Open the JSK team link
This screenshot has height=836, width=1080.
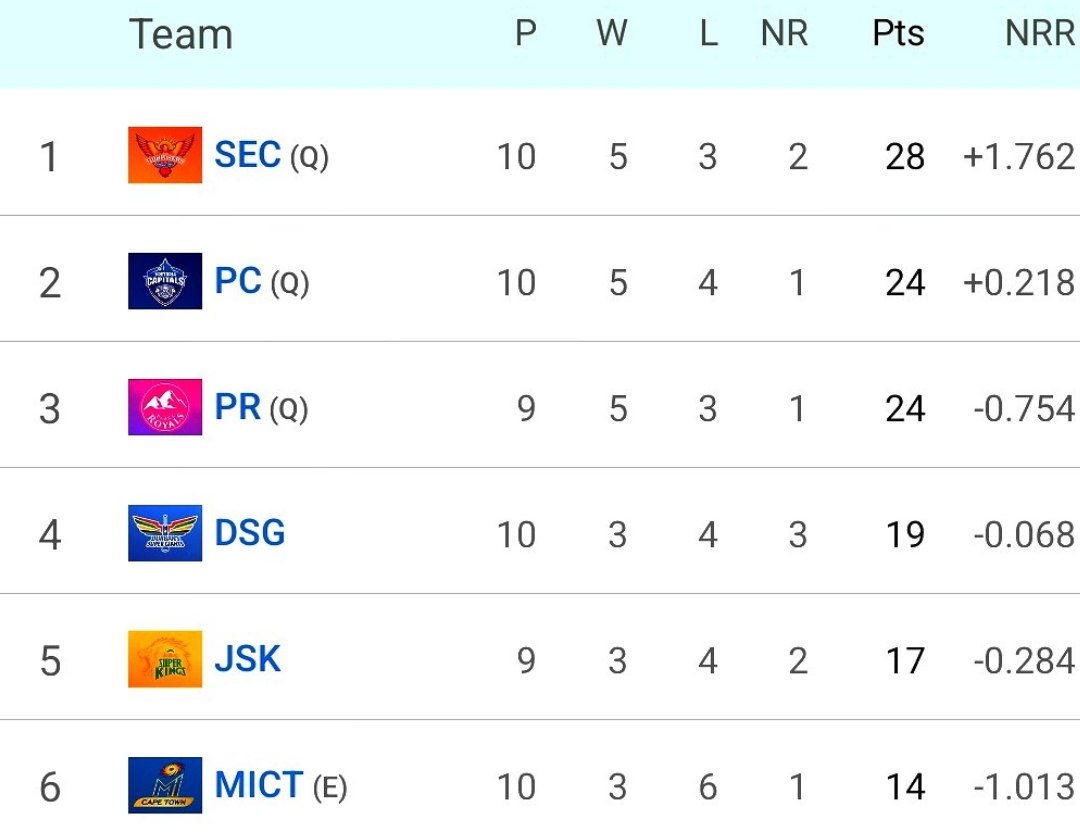[x=247, y=659]
